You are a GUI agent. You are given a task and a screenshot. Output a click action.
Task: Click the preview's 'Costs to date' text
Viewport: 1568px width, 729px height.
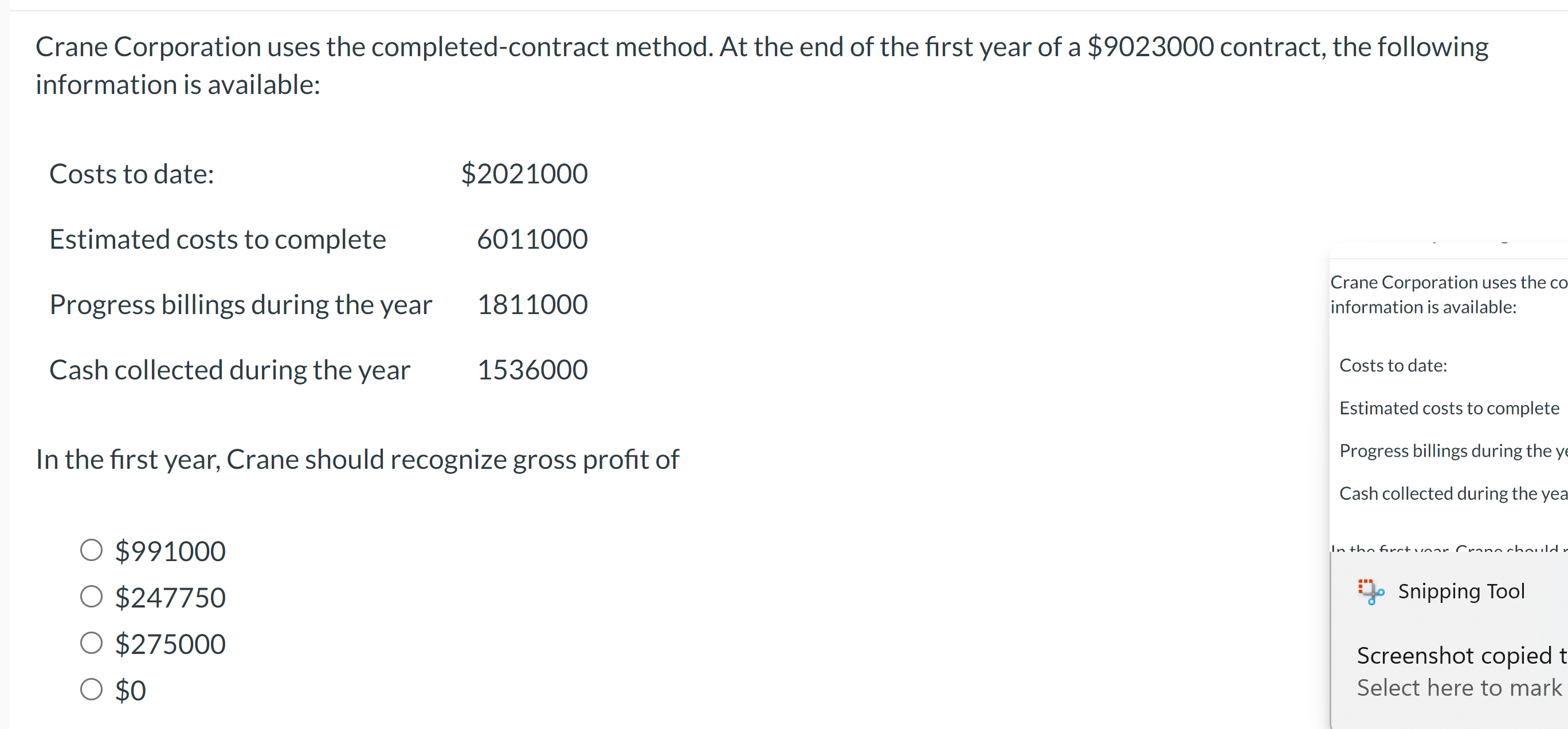pos(1394,364)
